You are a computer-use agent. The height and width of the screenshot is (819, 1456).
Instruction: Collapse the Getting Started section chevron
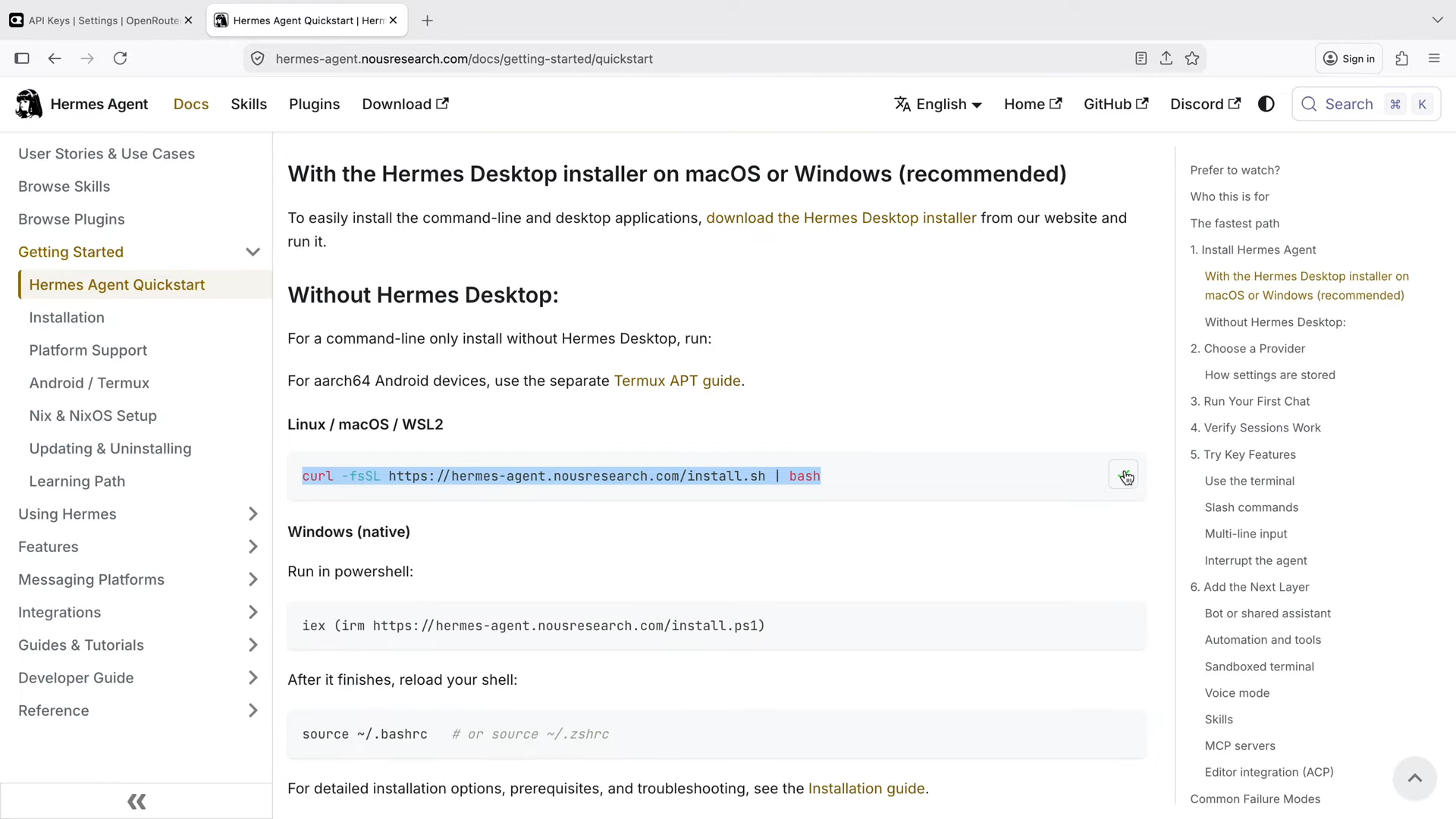(x=253, y=252)
